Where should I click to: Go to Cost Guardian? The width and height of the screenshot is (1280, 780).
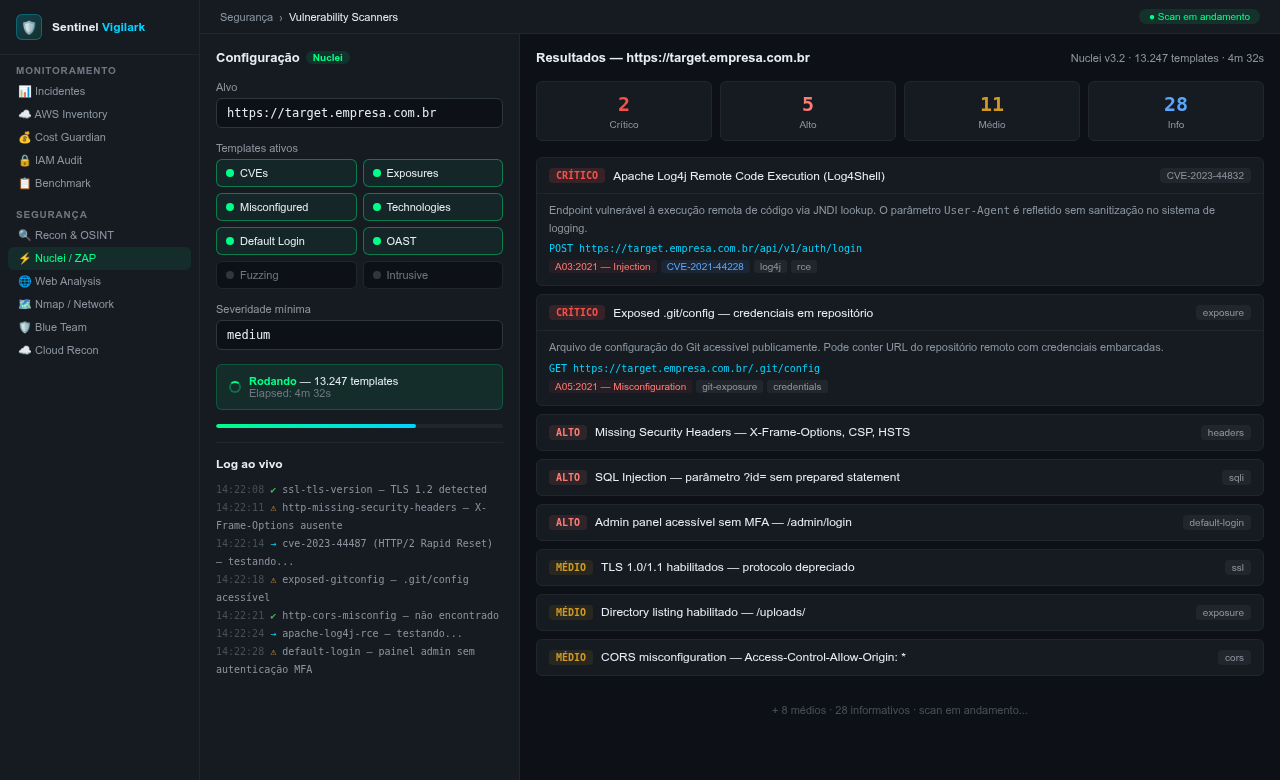pyautogui.click(x=99, y=137)
